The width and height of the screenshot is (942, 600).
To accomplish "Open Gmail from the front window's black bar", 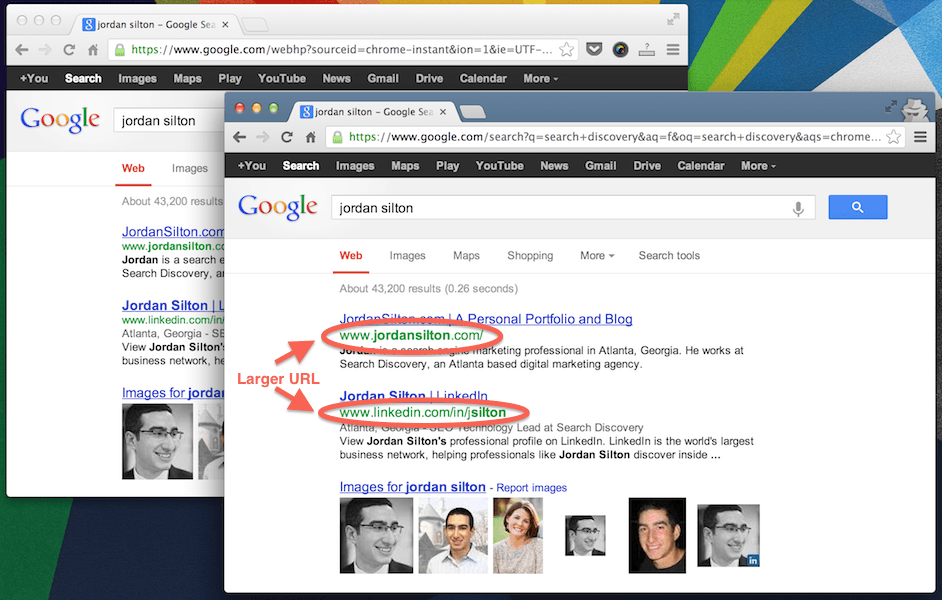I will click(601, 166).
